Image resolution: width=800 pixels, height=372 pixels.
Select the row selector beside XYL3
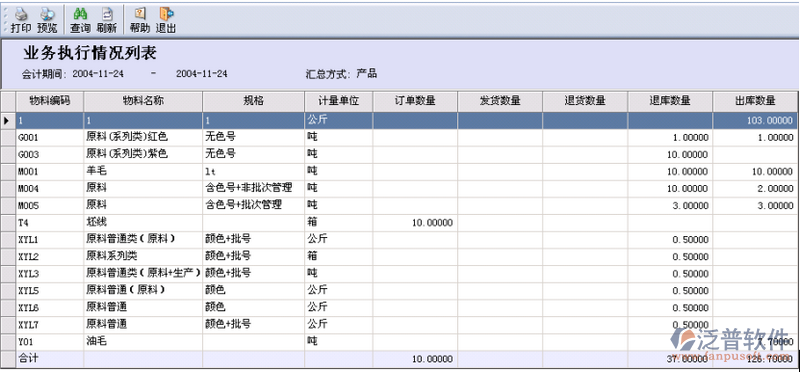pyautogui.click(x=8, y=274)
